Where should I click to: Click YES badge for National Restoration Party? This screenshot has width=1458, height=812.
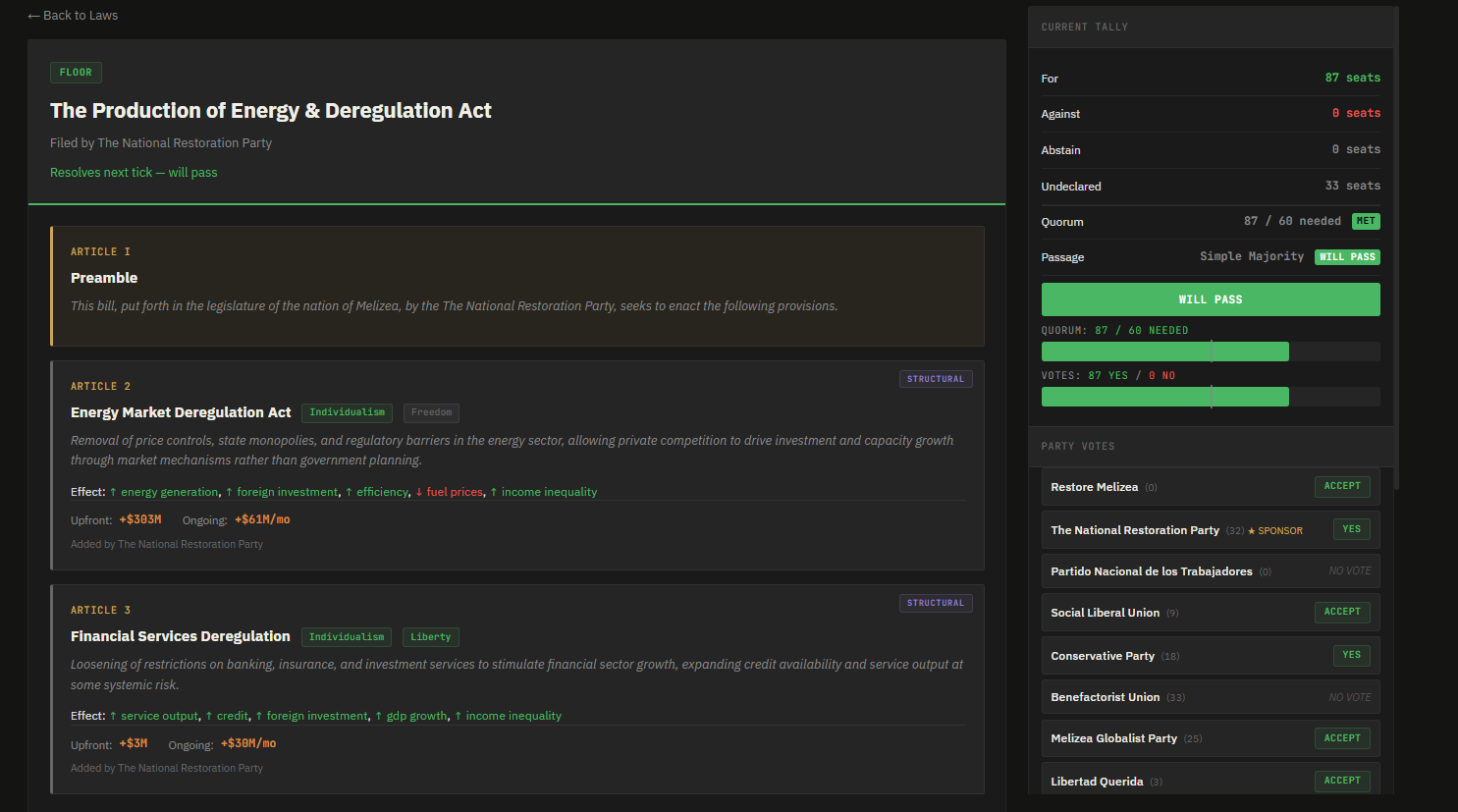[1351, 529]
